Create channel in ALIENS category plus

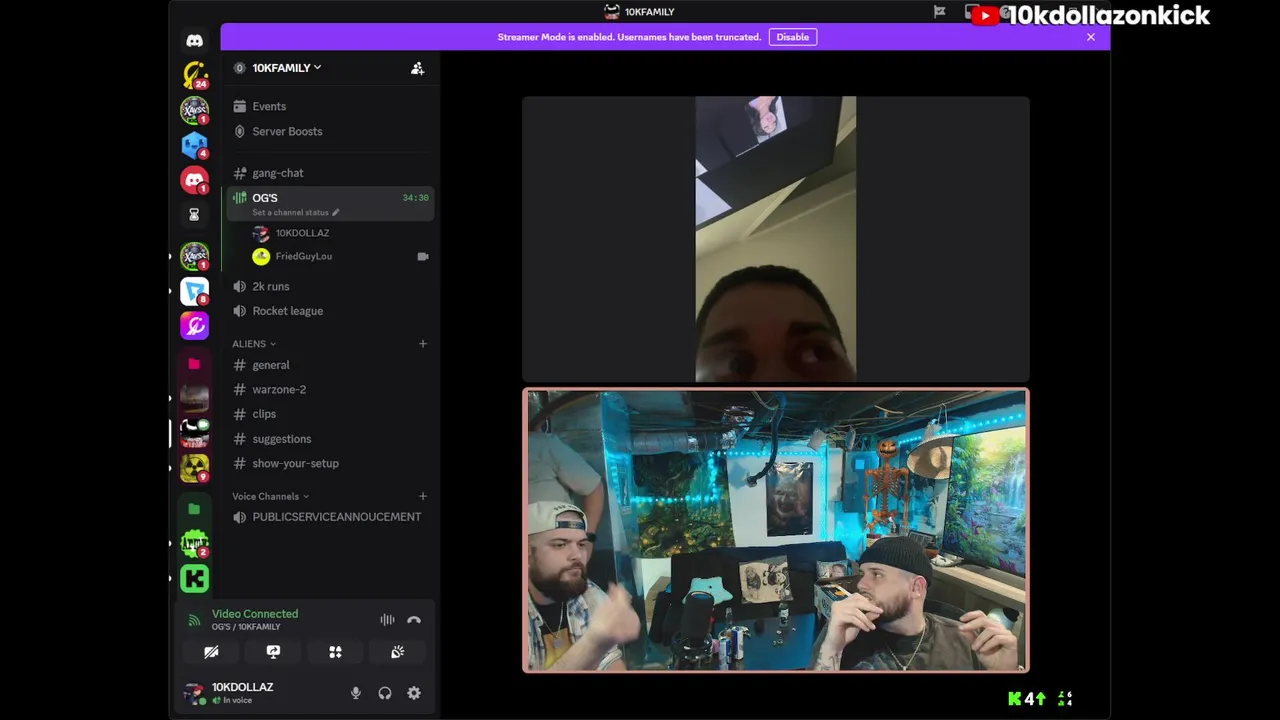click(x=422, y=344)
